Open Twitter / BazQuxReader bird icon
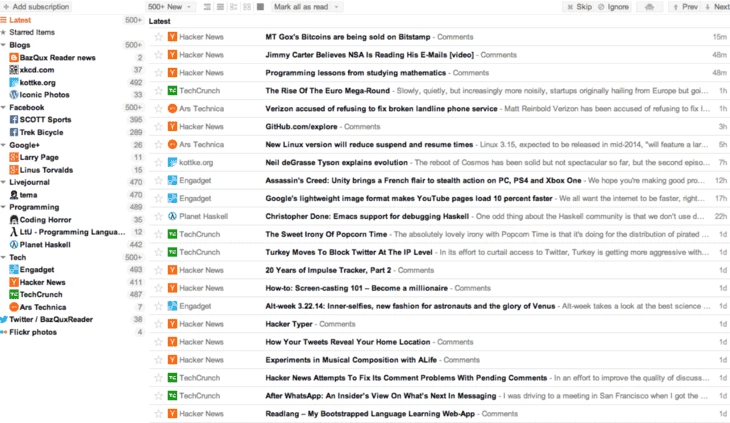 [x=4, y=319]
